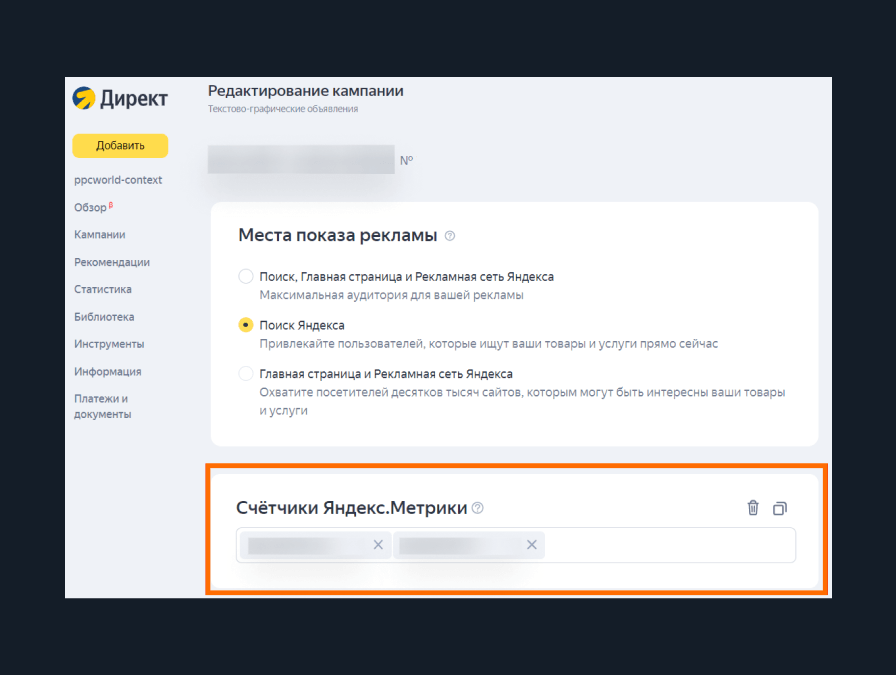The image size is (896, 675).
Task: Select the Поиск Яндекса radio option
Action: coord(246,325)
